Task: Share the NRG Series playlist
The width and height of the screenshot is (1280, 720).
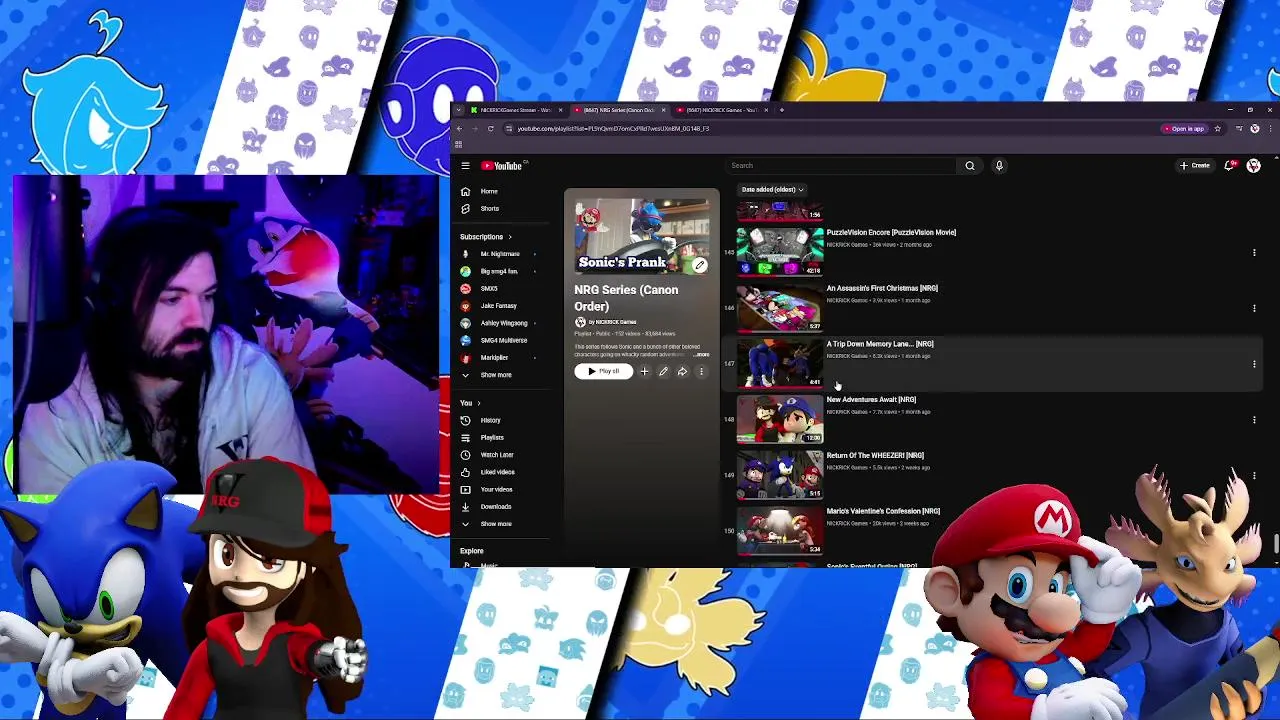Action: [682, 371]
